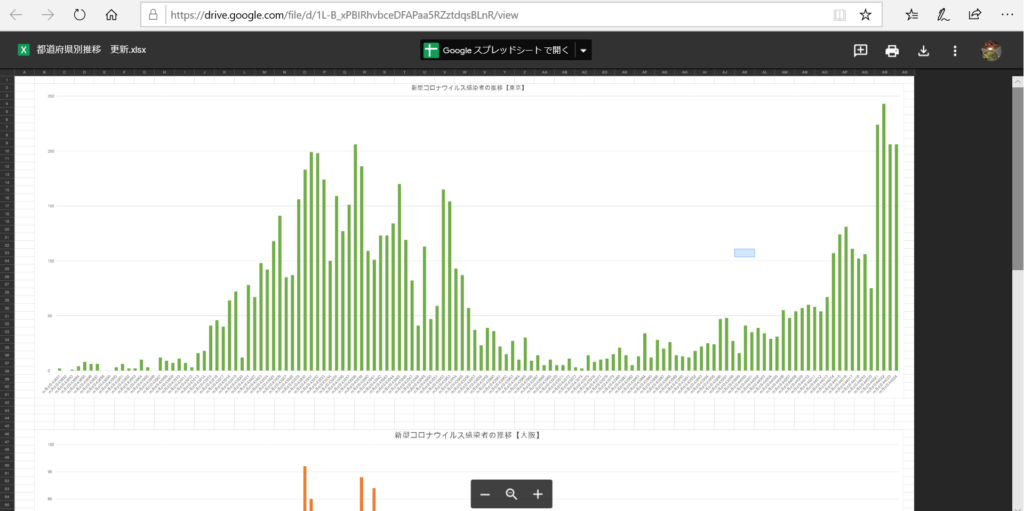
Task: Click the Osaka chart title 新型コロナウイルス感染者の推移【大阪】
Action: pos(468,435)
